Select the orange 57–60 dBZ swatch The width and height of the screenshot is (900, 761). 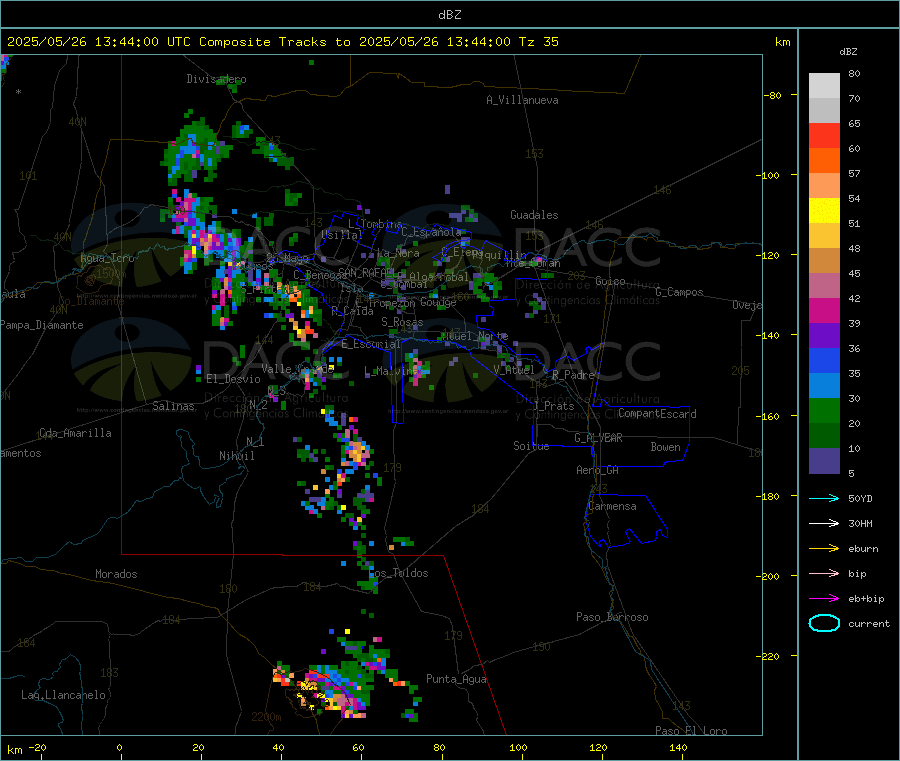pyautogui.click(x=824, y=161)
